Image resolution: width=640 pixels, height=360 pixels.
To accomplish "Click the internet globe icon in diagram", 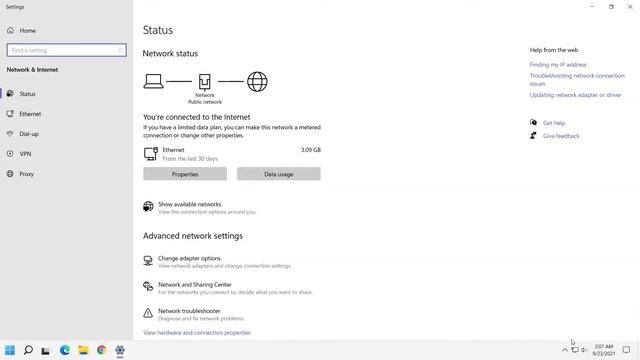I will [x=257, y=82].
